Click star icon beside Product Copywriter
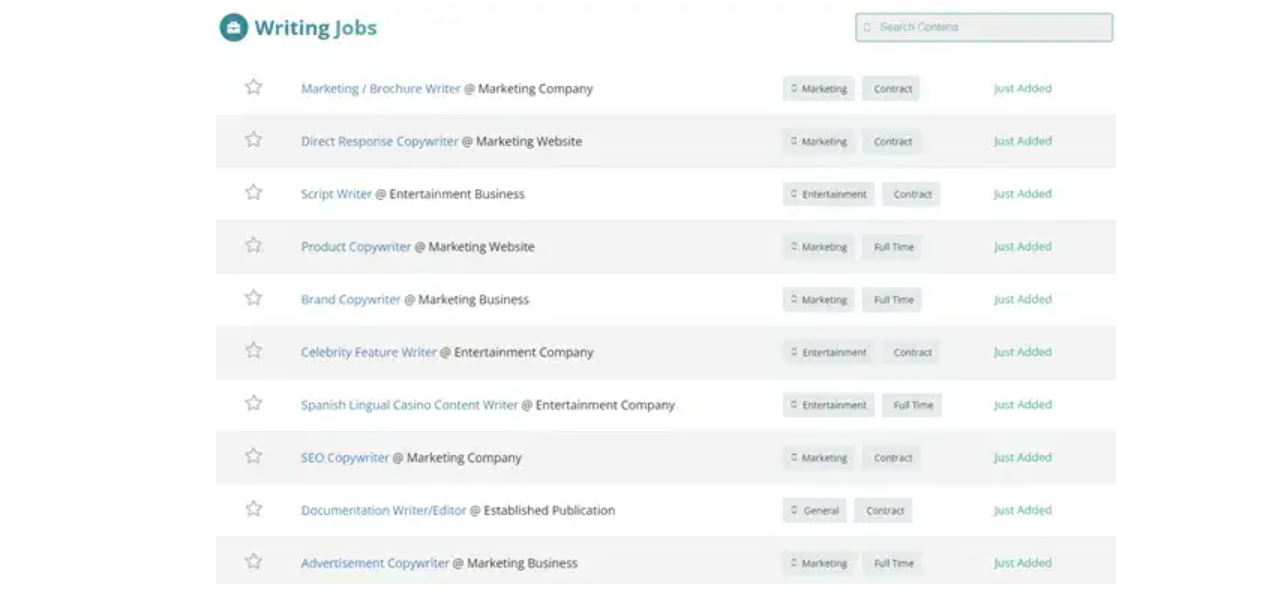This screenshot has width=1282, height=597. 253,245
